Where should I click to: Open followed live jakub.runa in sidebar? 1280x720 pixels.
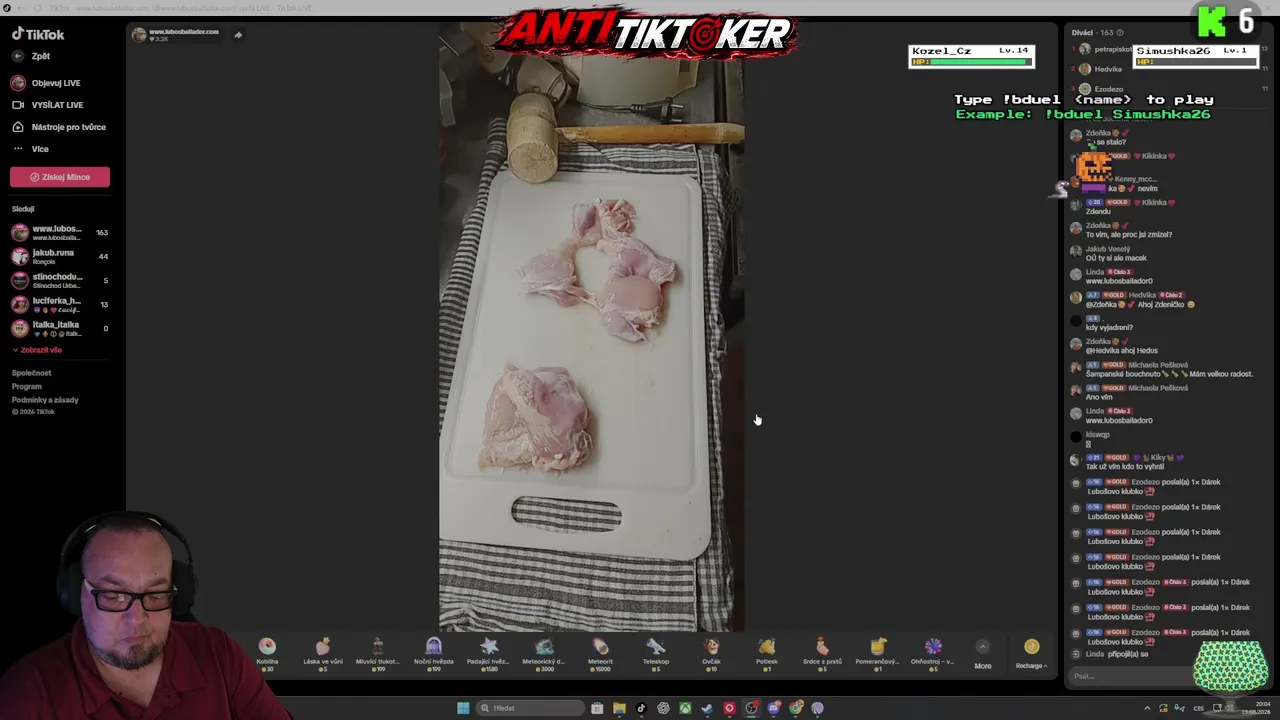point(60,257)
